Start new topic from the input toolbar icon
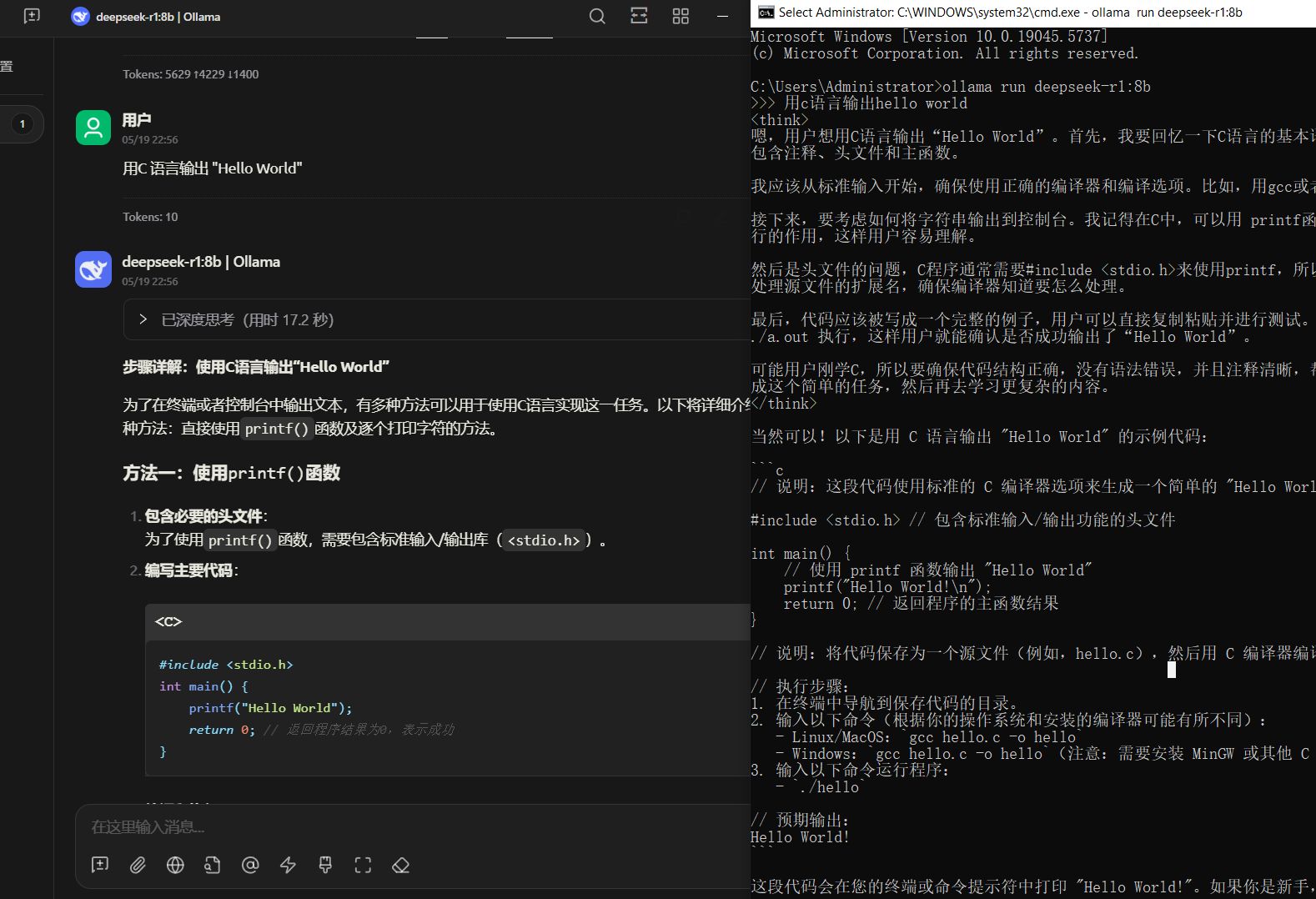Image resolution: width=1316 pixels, height=899 pixels. [x=100, y=865]
